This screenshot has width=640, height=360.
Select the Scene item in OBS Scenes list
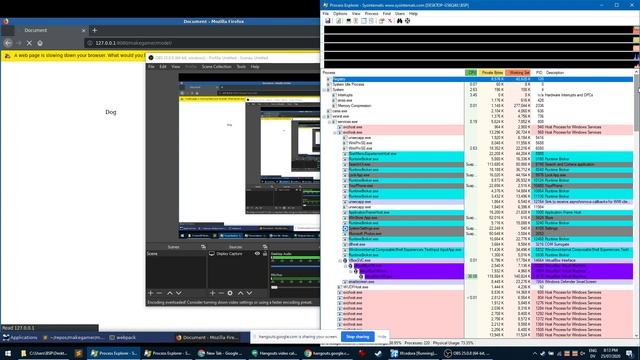click(176, 253)
